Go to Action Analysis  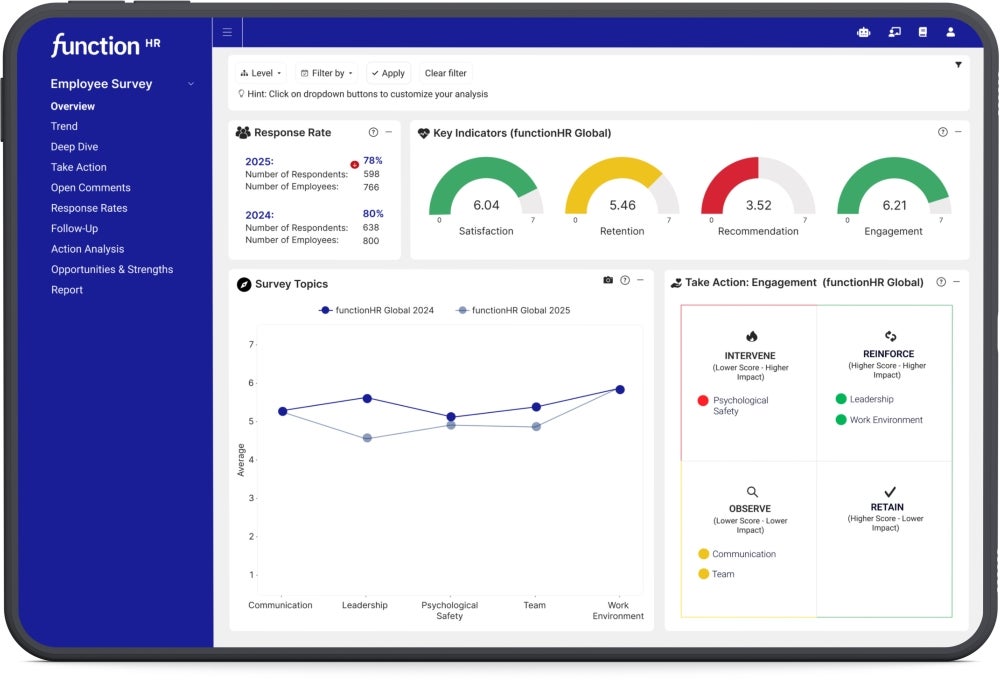[87, 249]
